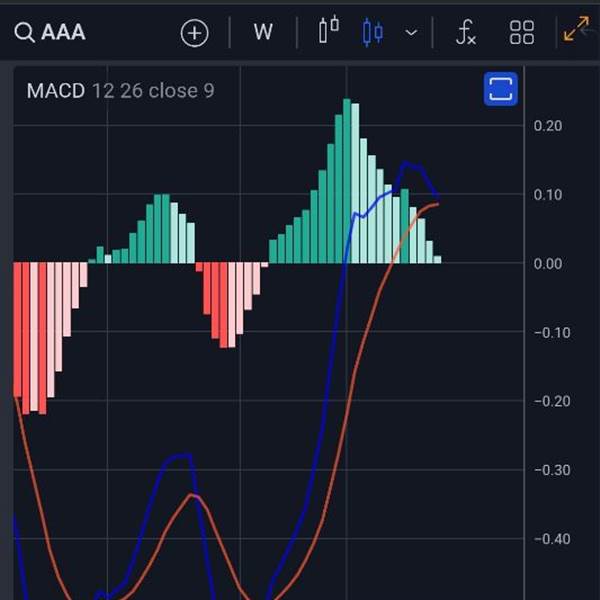Expand the chart type chevron dropdown

(411, 33)
